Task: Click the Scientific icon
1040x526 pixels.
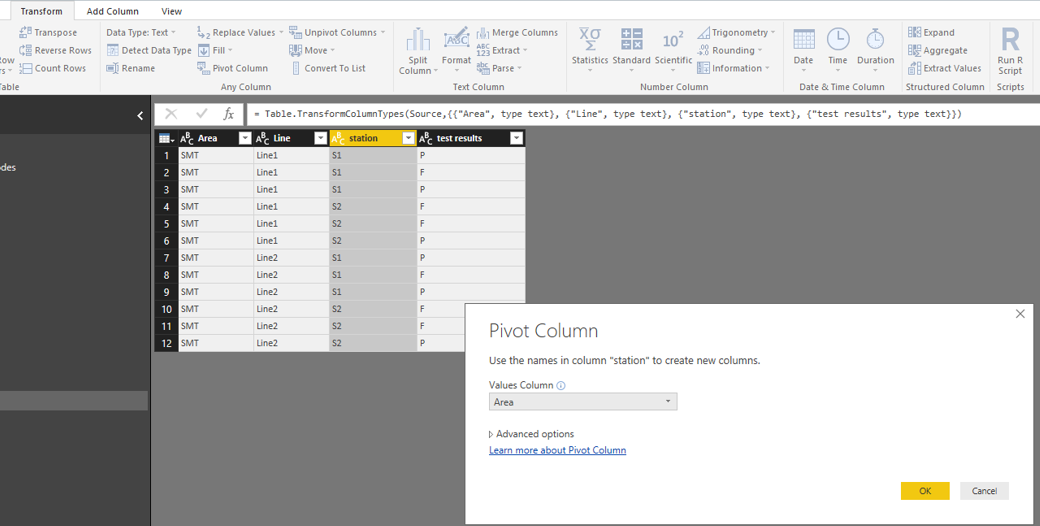Action: click(673, 40)
